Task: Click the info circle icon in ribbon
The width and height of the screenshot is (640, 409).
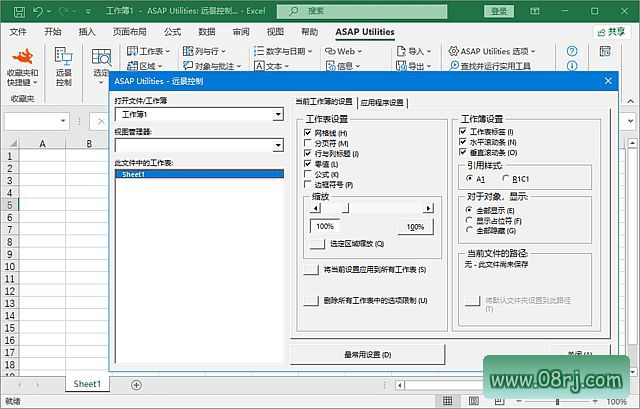Action: tap(572, 66)
